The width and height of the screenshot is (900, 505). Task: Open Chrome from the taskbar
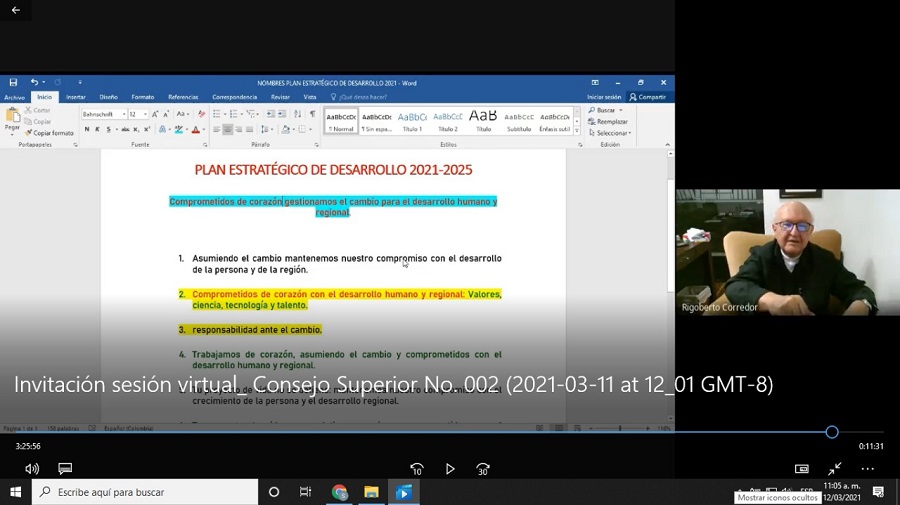[340, 492]
